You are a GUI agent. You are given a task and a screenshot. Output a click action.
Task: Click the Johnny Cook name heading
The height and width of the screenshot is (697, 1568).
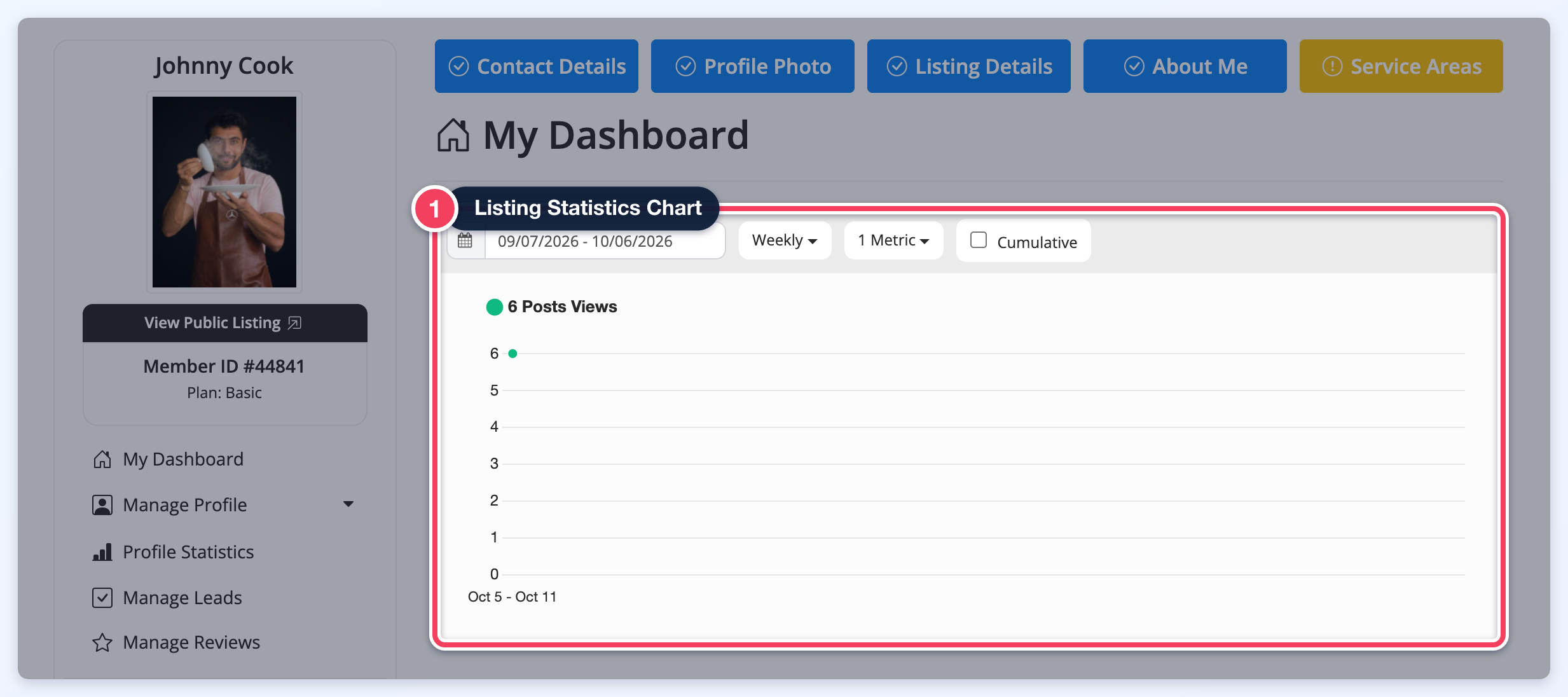point(224,66)
